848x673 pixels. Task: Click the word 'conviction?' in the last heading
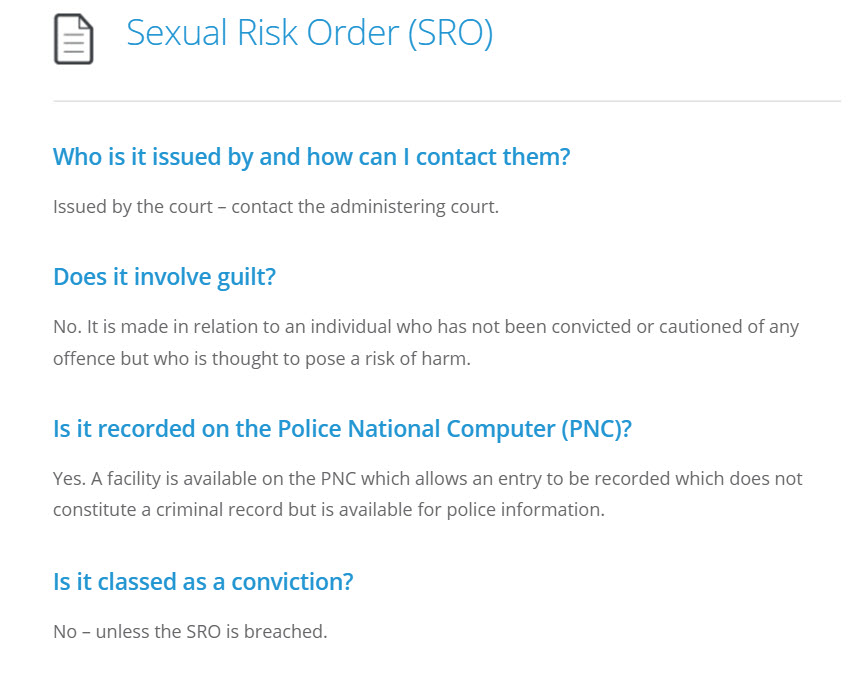[x=292, y=582]
